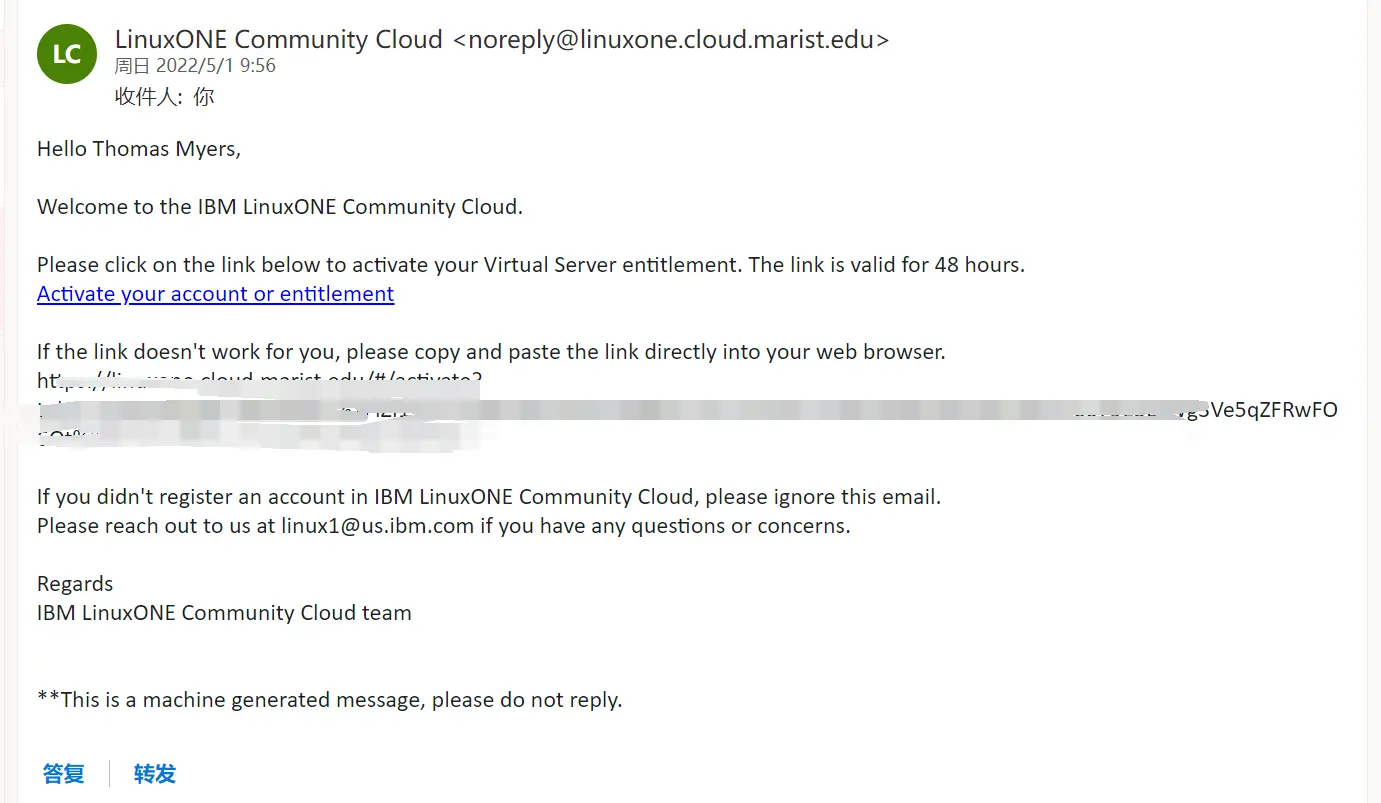
Task: Click the greeting Hello Thomas Myers
Action: [139, 149]
